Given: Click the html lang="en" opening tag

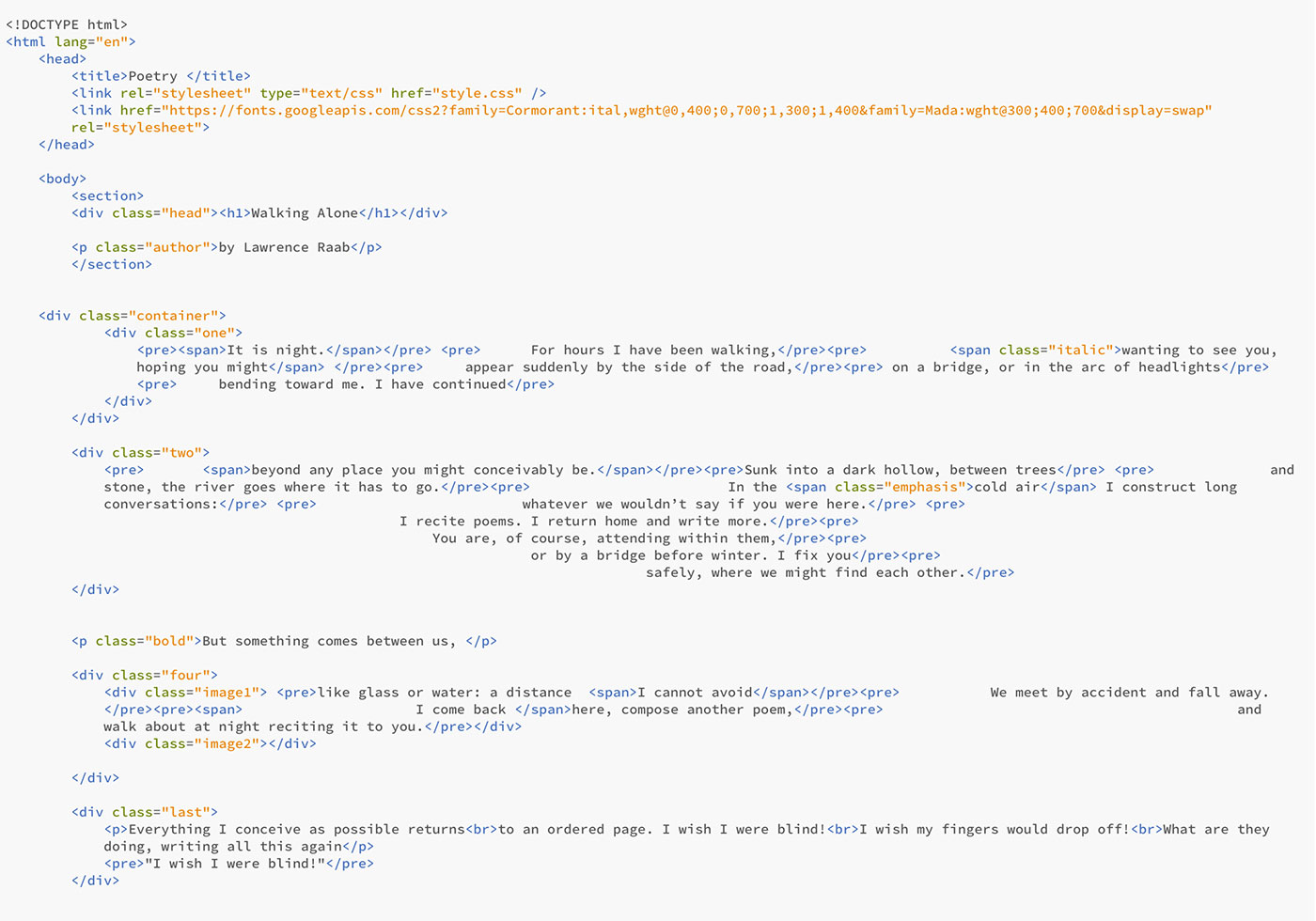Looking at the screenshot, I should click(x=70, y=41).
